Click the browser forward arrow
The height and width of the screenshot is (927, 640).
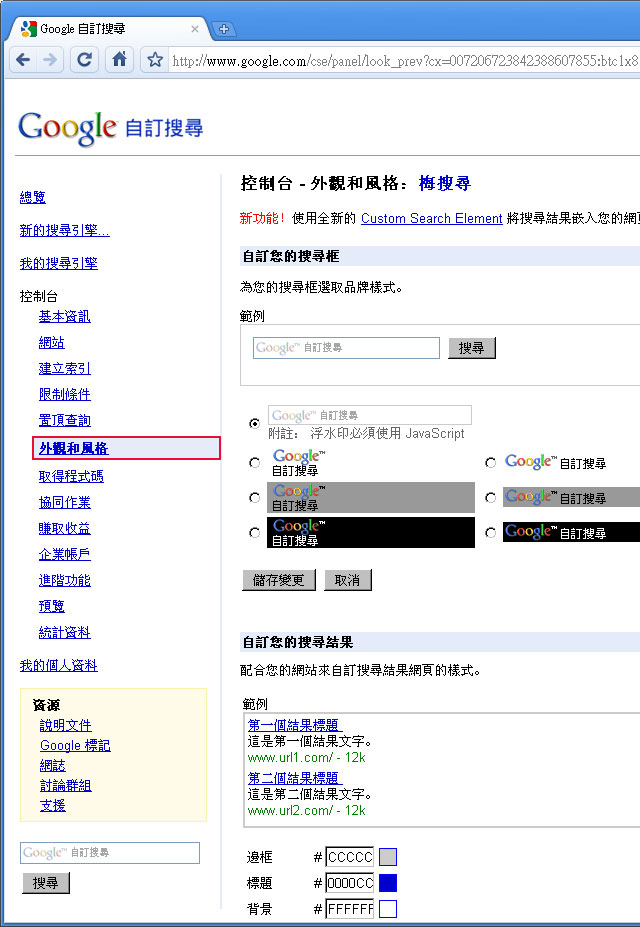[51, 60]
